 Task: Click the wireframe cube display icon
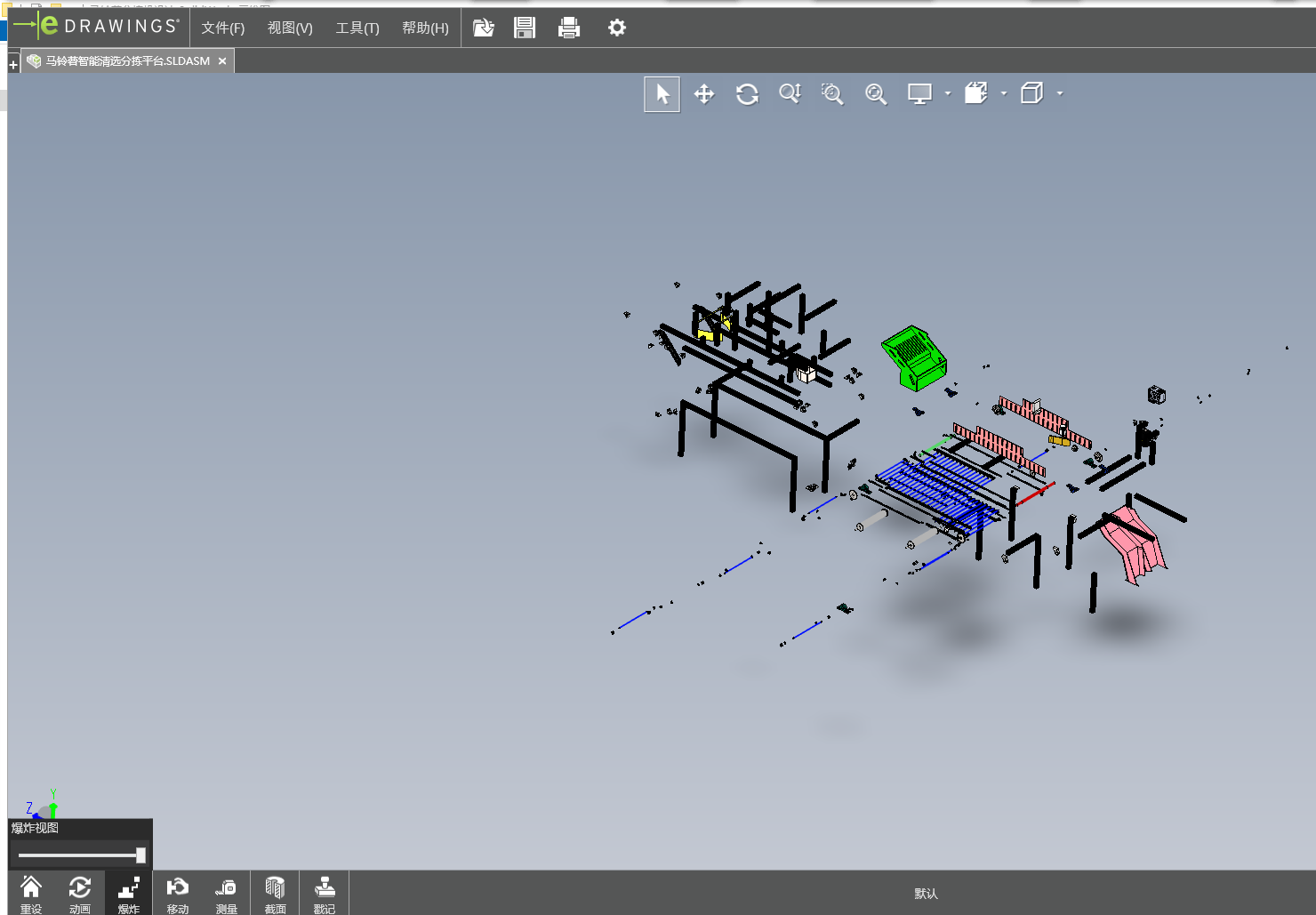click(x=1031, y=93)
